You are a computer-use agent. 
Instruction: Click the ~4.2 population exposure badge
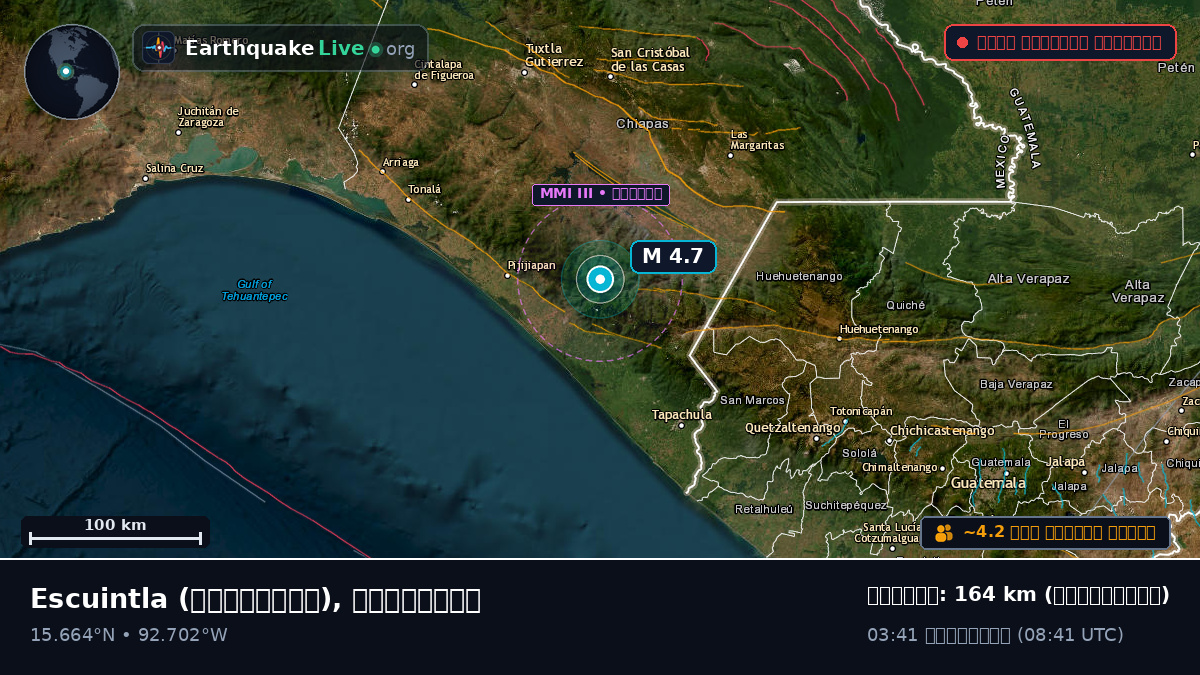coord(1045,532)
